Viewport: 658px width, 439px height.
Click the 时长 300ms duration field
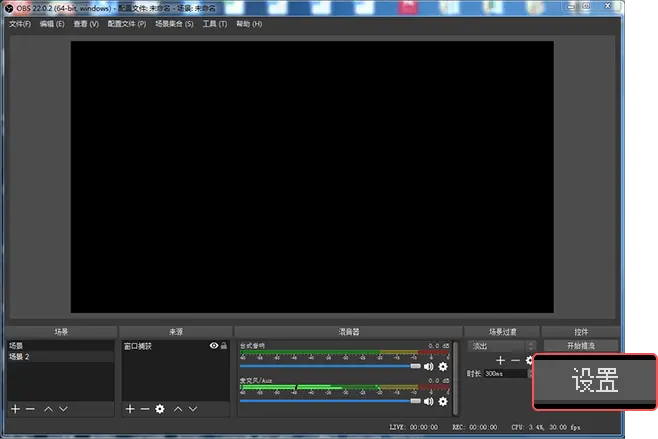[x=506, y=374]
